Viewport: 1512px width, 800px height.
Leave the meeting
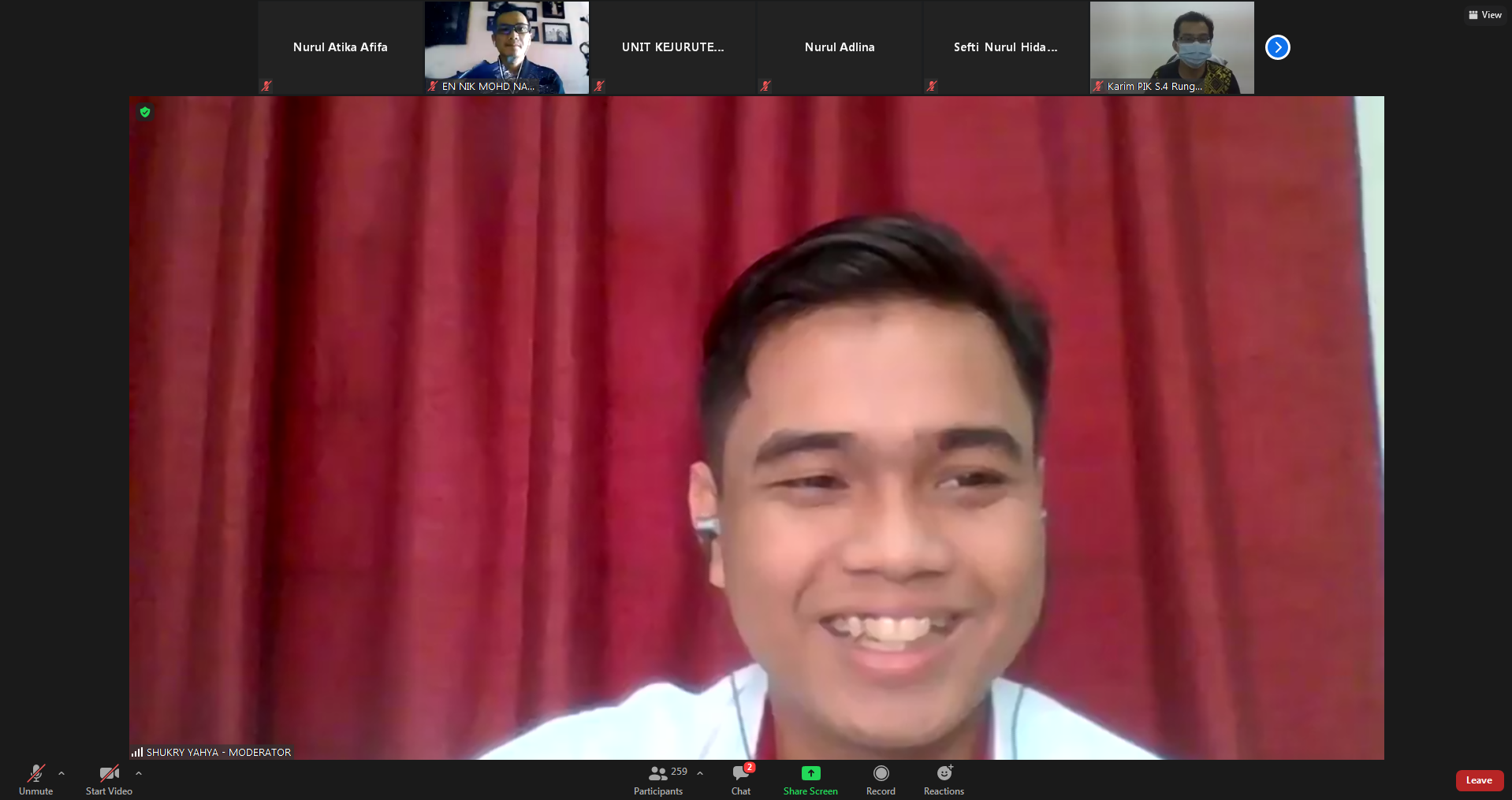point(1479,780)
